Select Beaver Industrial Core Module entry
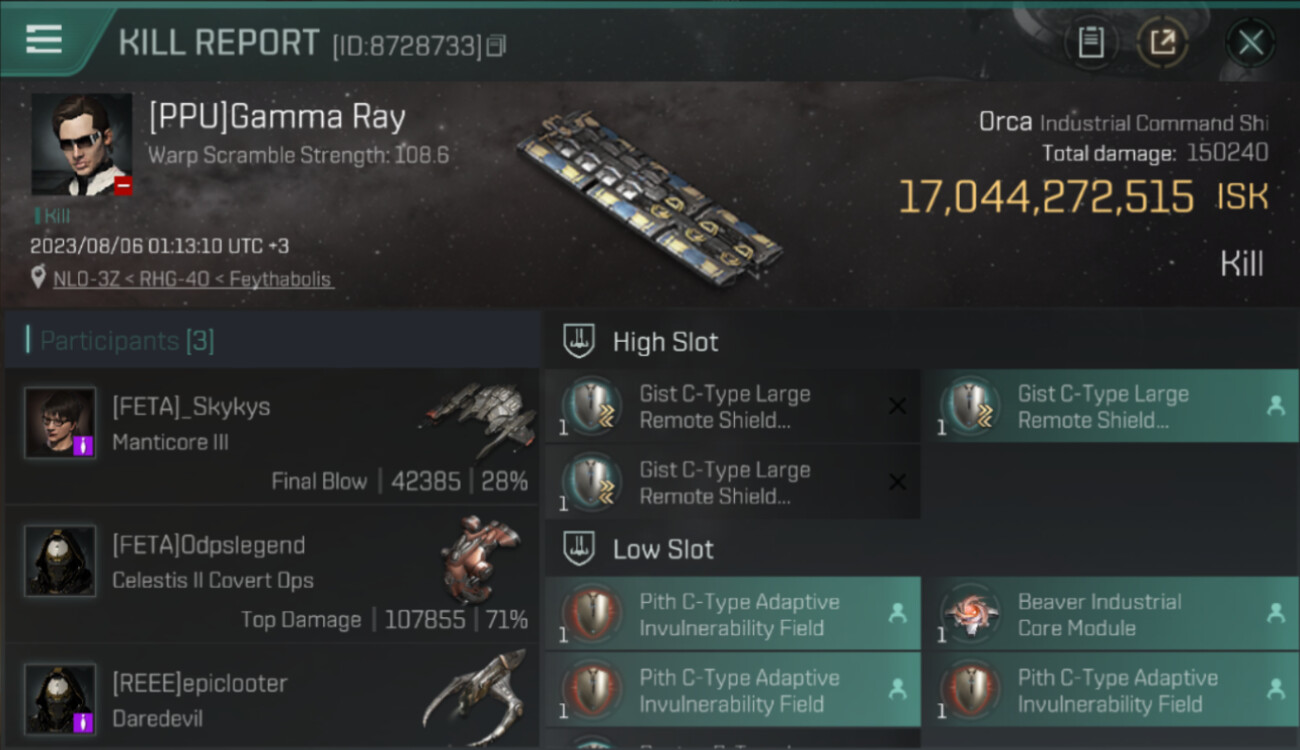This screenshot has height=750, width=1300. click(x=1110, y=614)
